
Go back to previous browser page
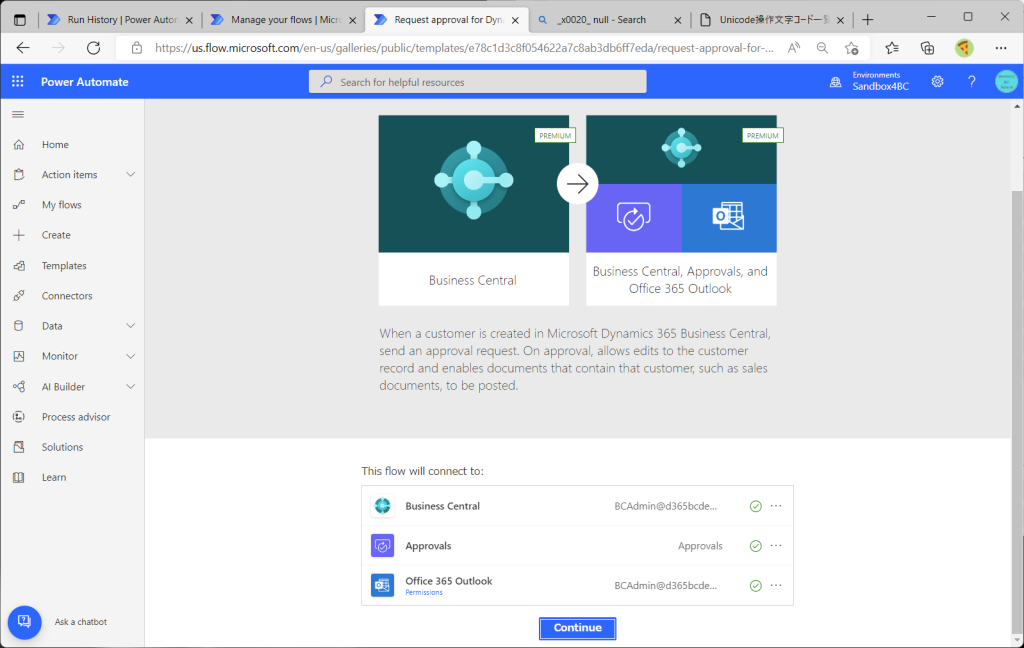(23, 48)
